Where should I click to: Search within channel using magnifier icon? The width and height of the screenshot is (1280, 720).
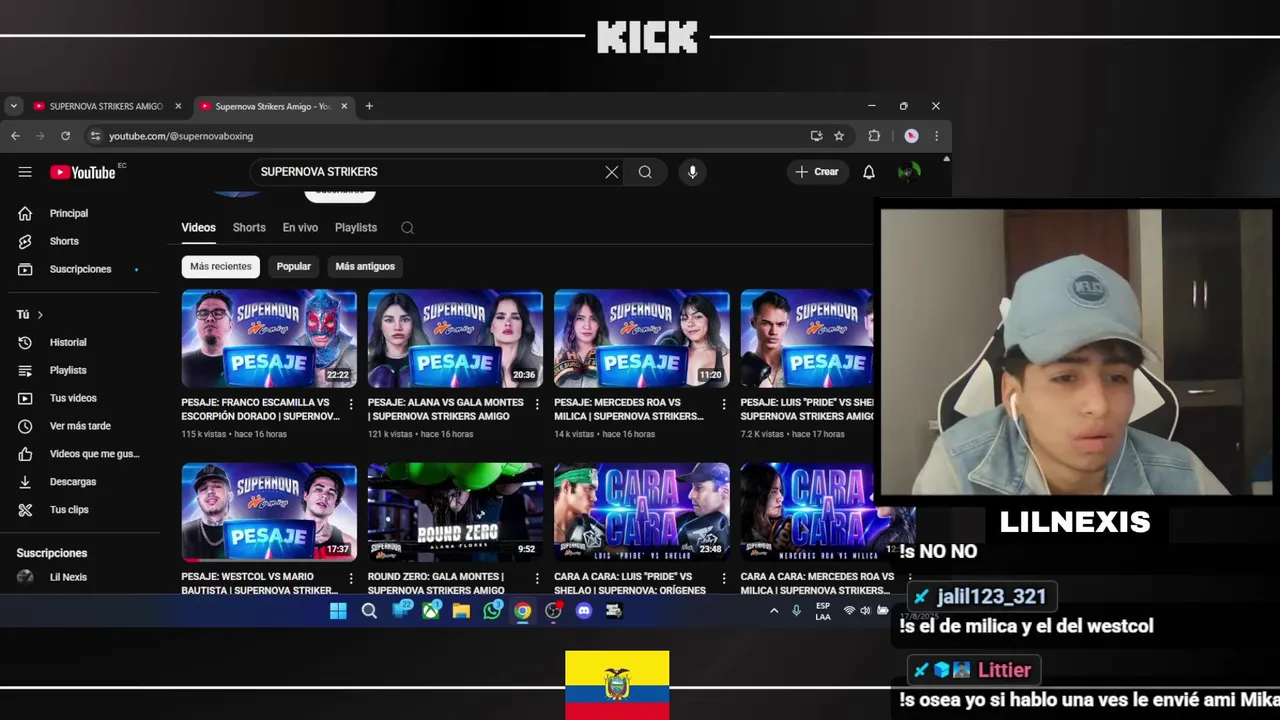[x=407, y=228]
